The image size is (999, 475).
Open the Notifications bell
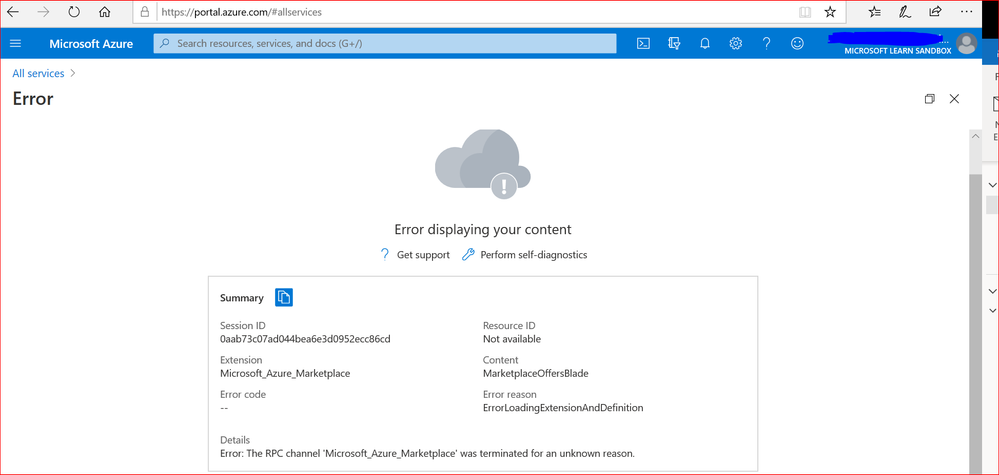click(x=705, y=43)
